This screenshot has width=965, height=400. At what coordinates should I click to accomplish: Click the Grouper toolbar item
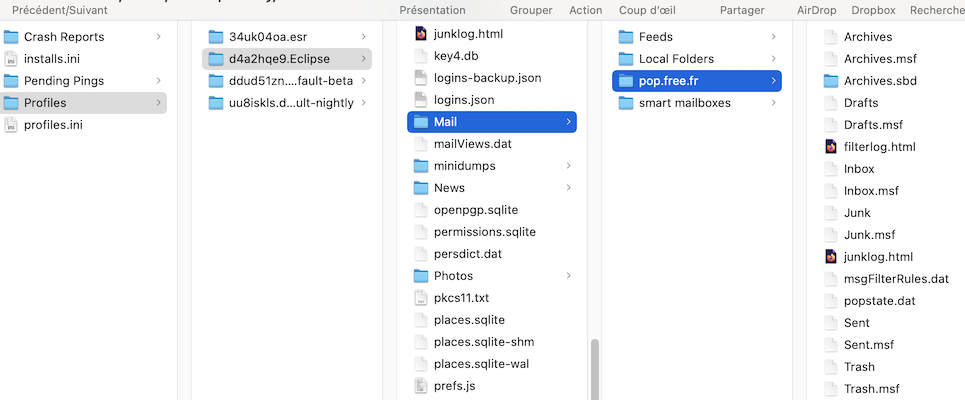(x=531, y=10)
